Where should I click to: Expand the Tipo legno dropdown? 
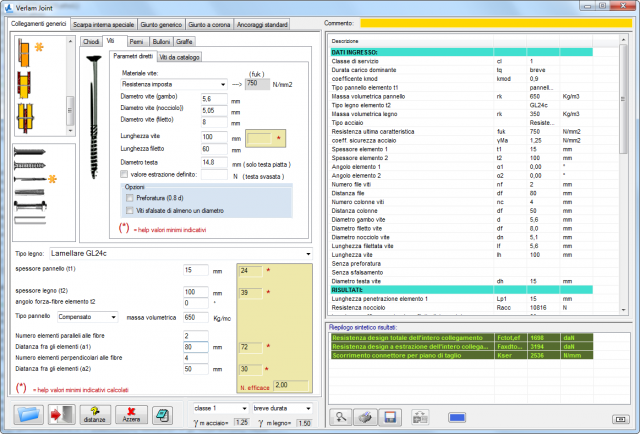tap(308, 254)
